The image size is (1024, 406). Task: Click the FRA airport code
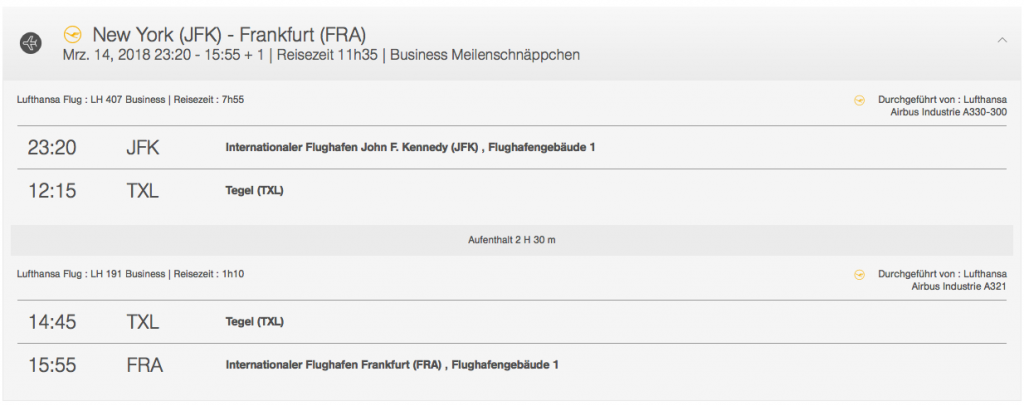pos(144,365)
